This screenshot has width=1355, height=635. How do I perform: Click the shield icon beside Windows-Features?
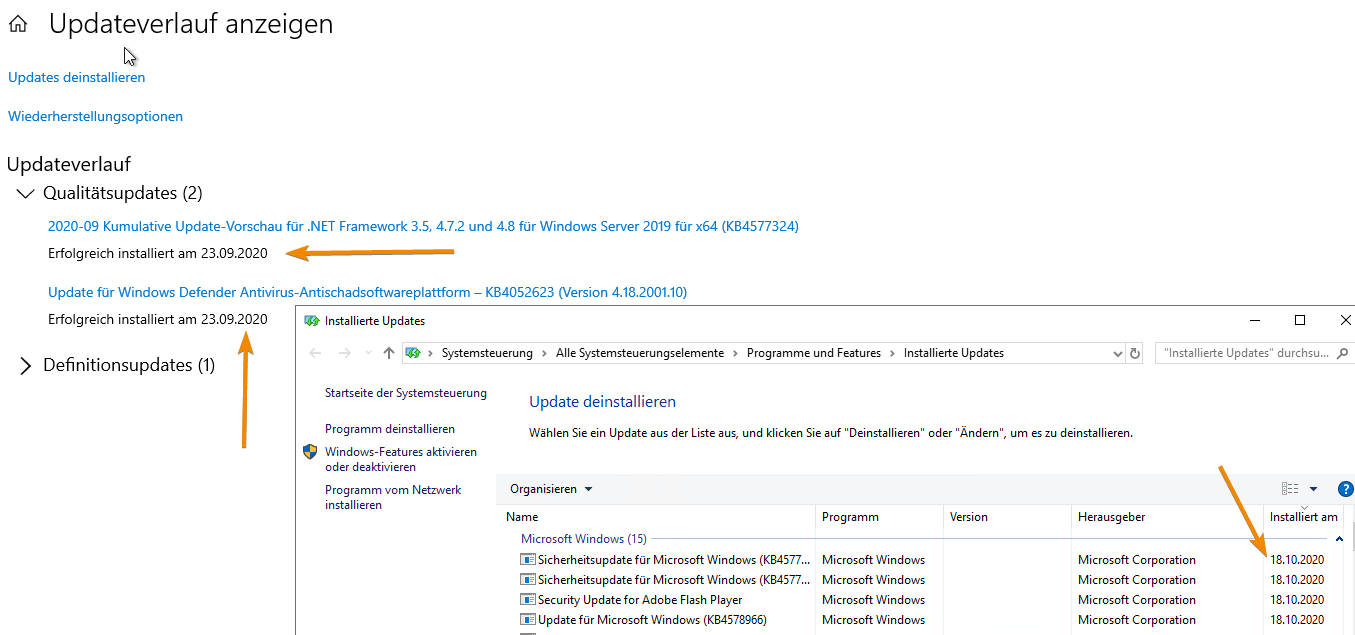click(310, 452)
